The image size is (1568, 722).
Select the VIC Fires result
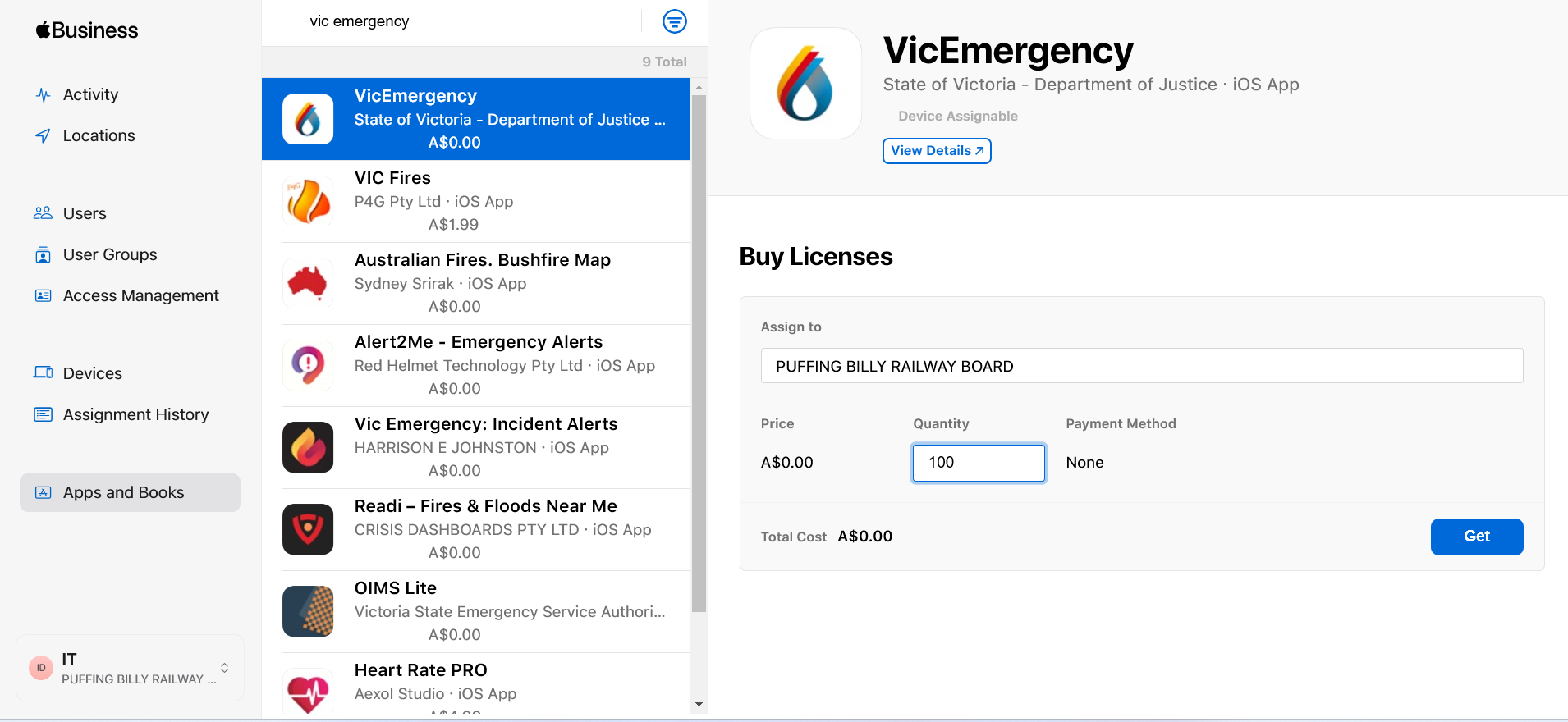[476, 201]
